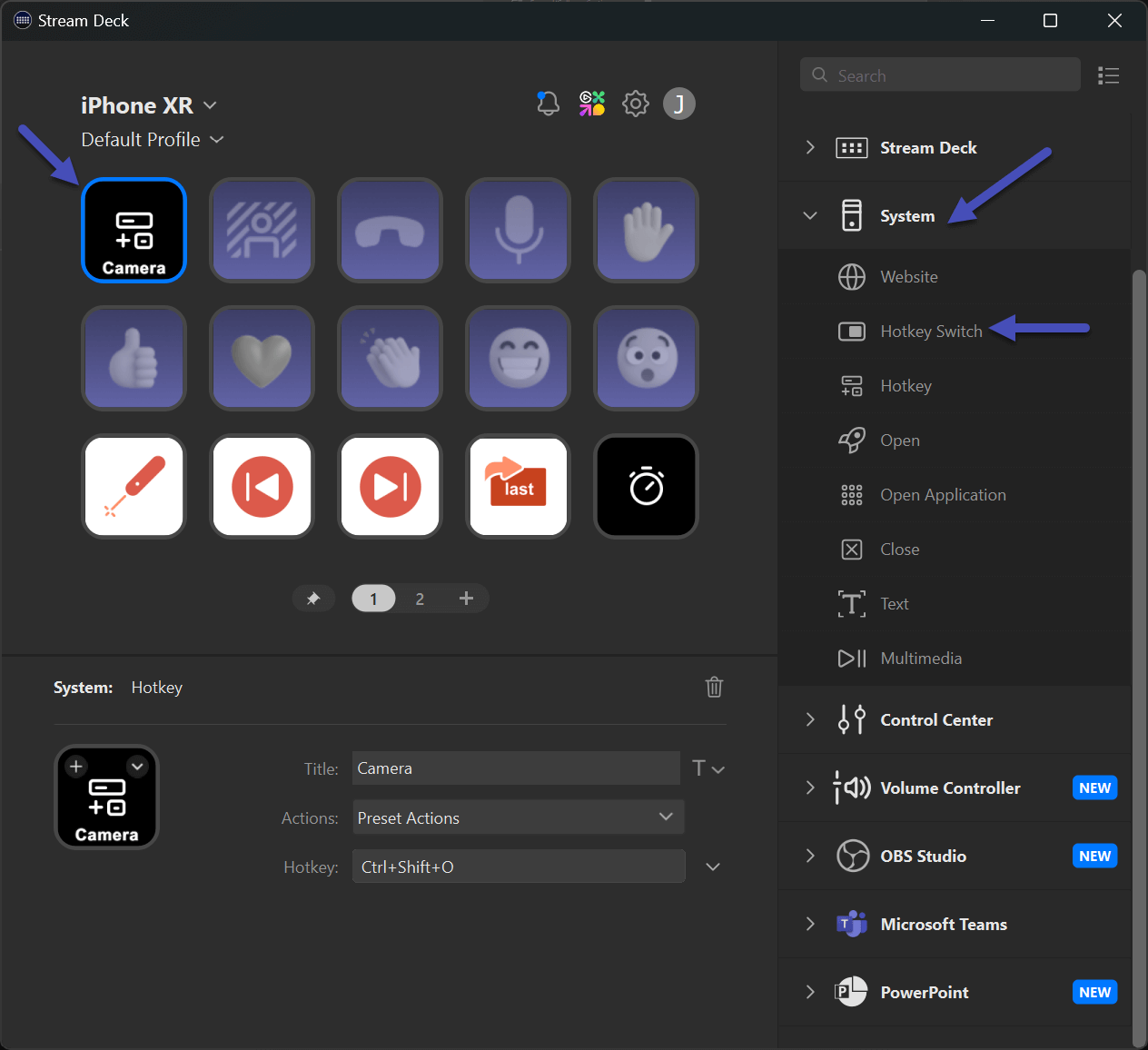The height and width of the screenshot is (1050, 1148).
Task: Delete the Camera action using the trash button
Action: (714, 687)
